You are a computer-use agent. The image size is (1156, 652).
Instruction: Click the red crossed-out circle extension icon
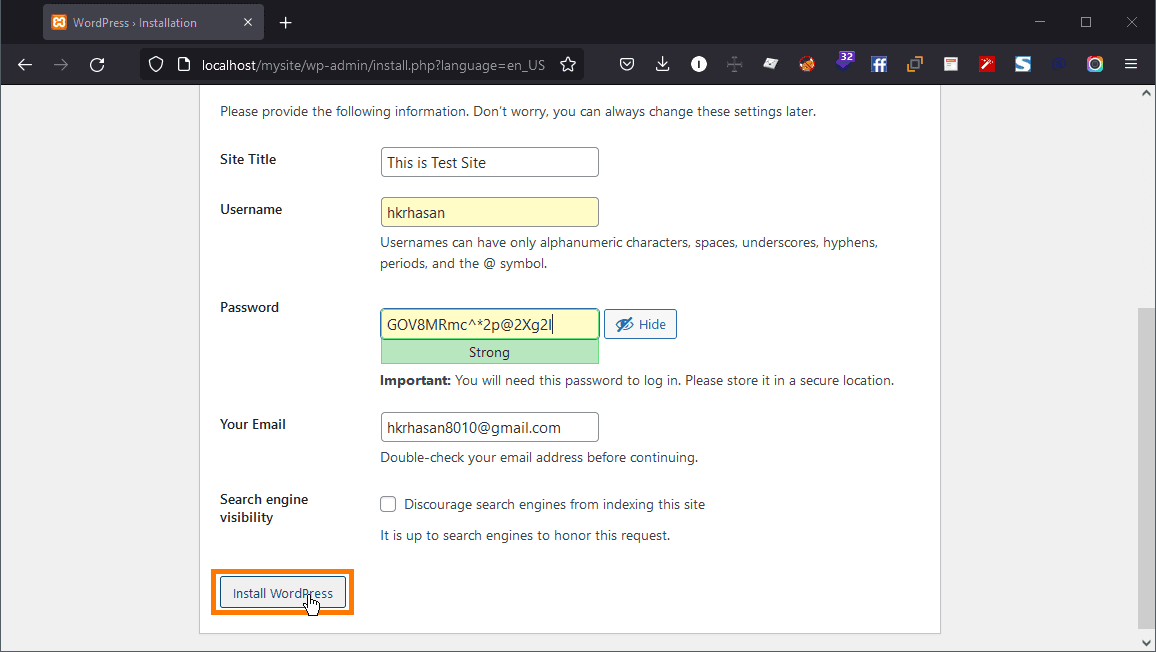point(807,65)
